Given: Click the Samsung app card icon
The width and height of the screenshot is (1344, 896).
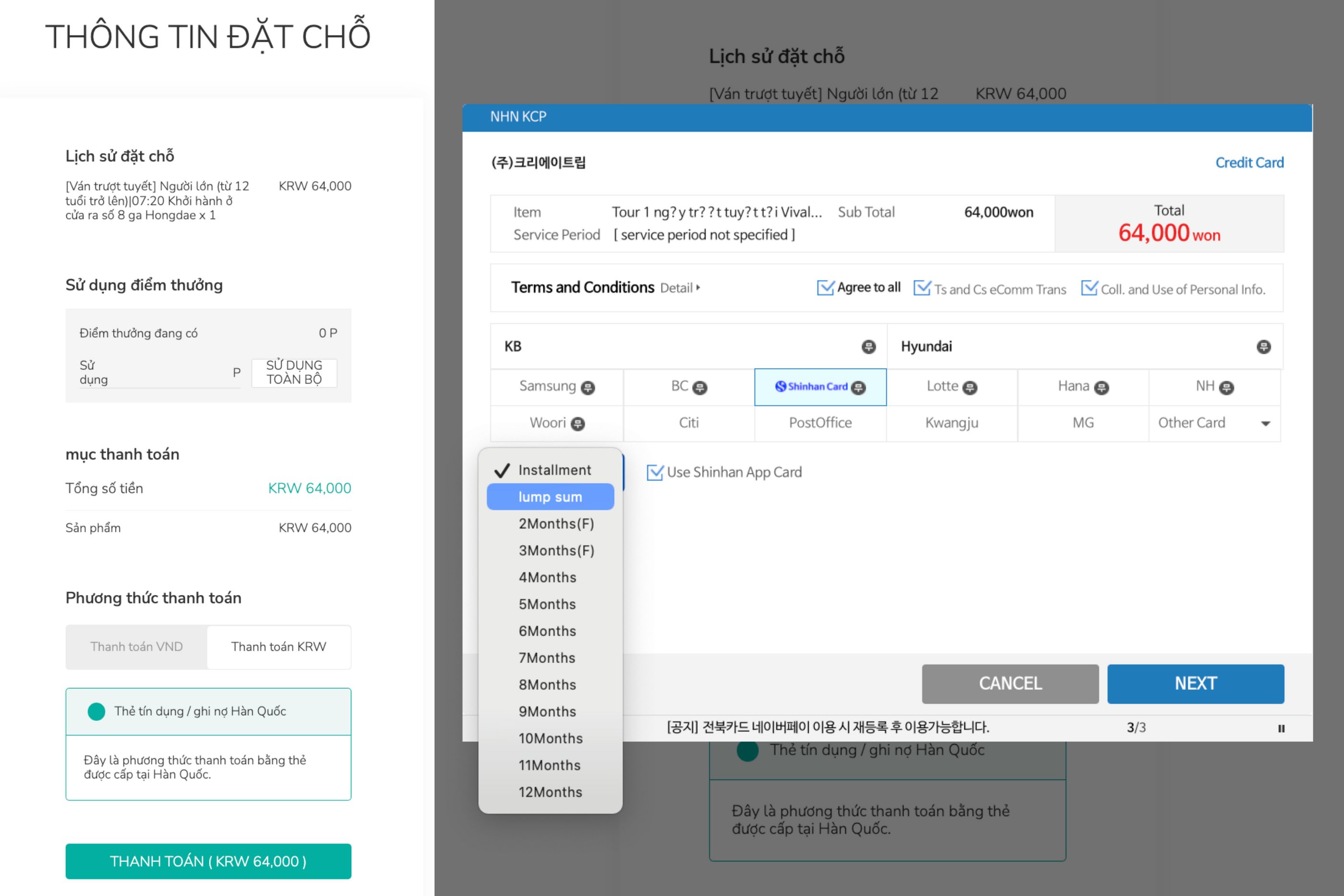Looking at the screenshot, I should pos(589,387).
